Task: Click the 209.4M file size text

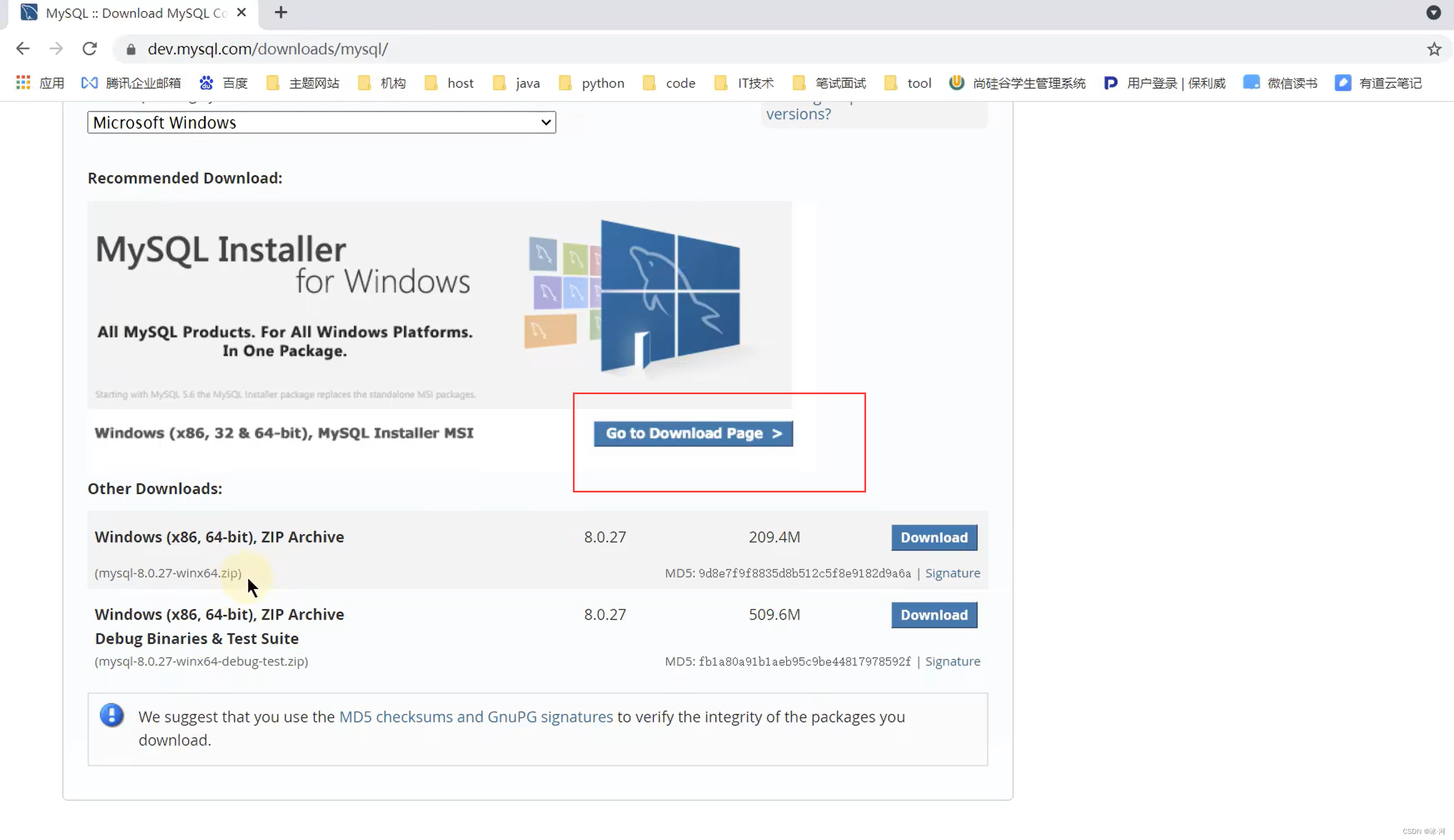Action: pyautogui.click(x=774, y=537)
